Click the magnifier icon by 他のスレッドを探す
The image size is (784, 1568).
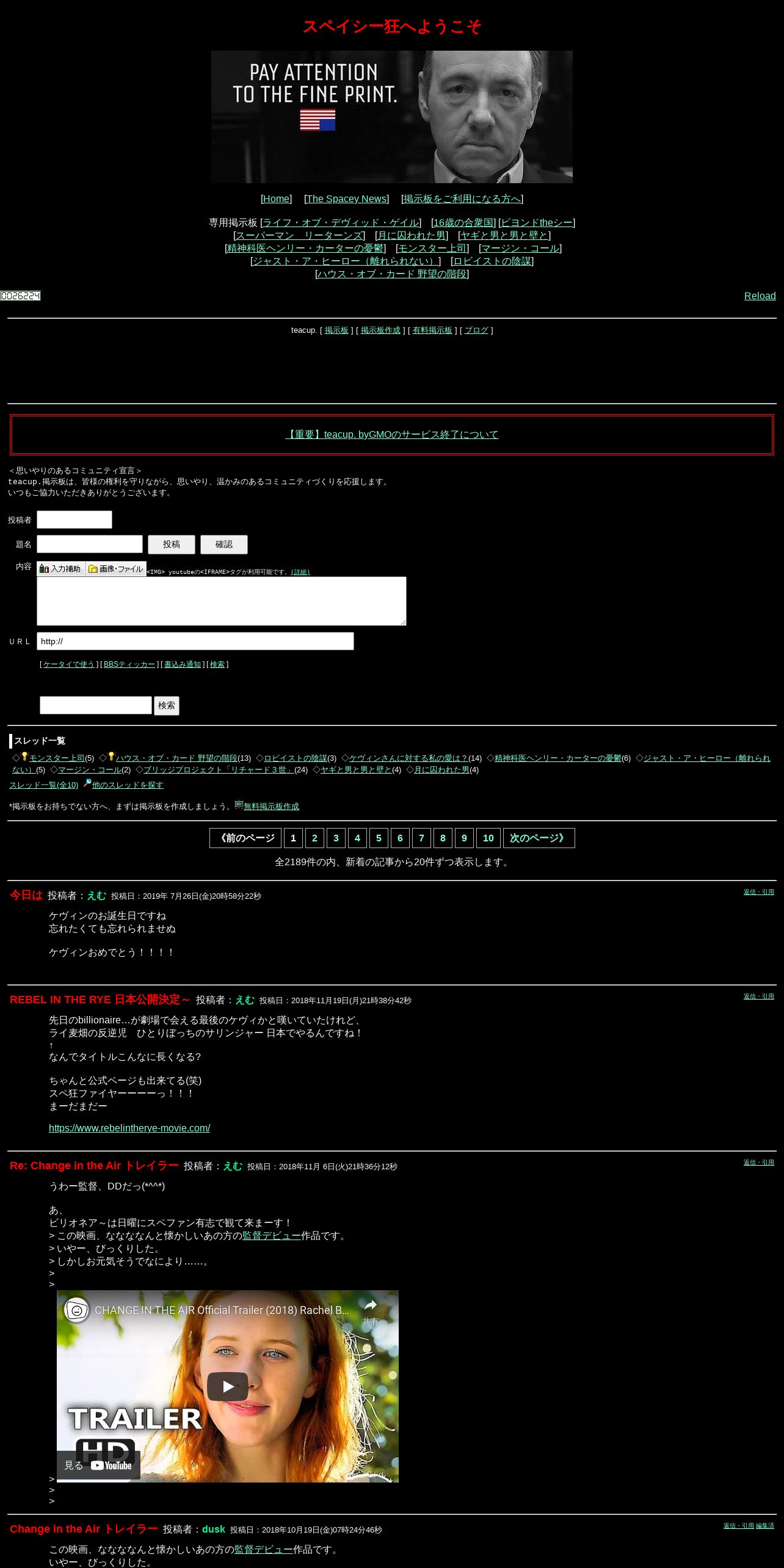point(87,783)
